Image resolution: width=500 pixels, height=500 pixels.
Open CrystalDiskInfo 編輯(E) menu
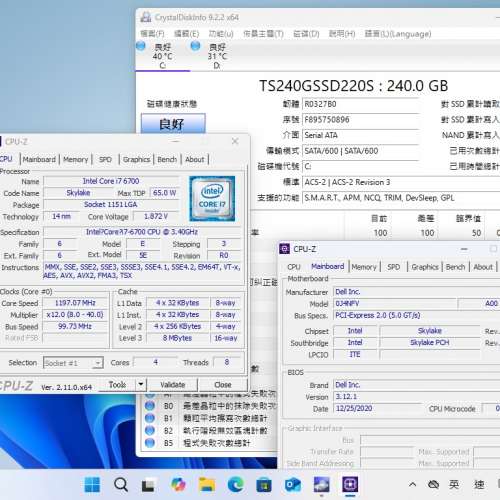[x=187, y=34]
